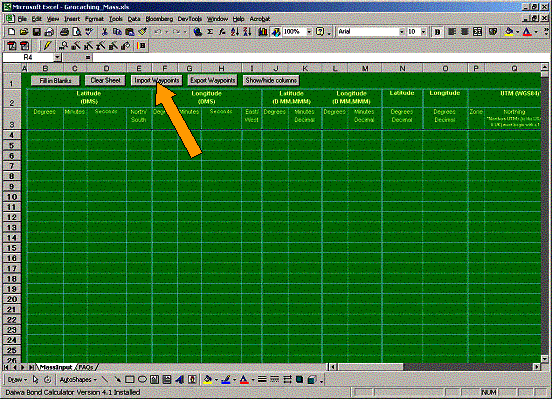Screen dimensions: 552x399
Task: Toggle left text alignment
Action: click(x=452, y=32)
